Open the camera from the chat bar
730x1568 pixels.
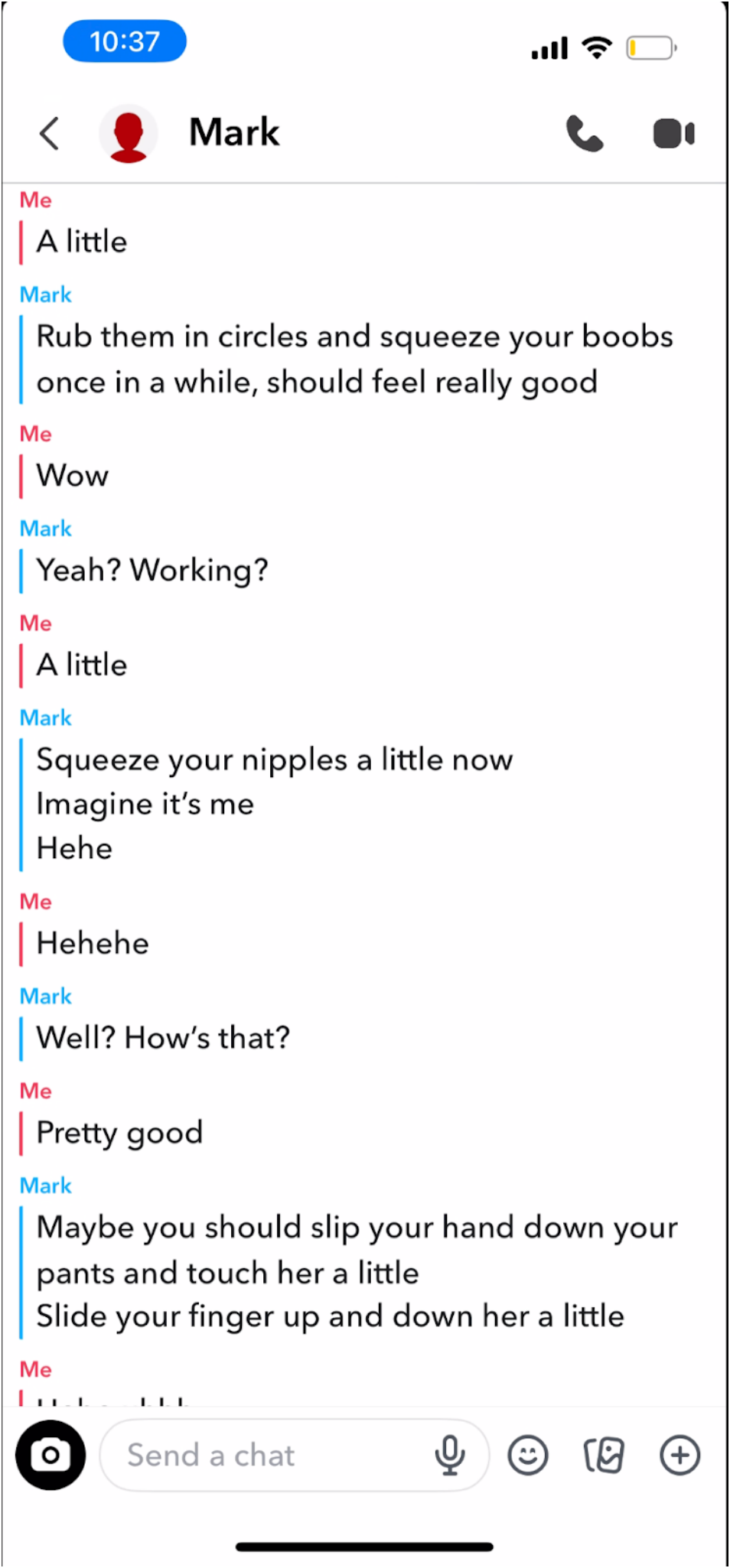point(51,1455)
